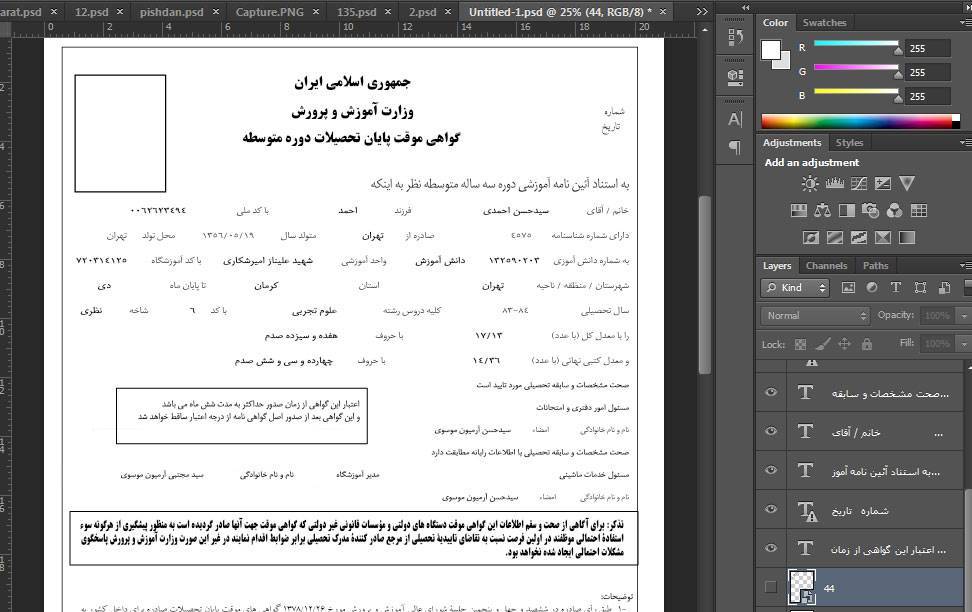Open the Styles tab
Screen dimensions: 972x612
coord(849,143)
